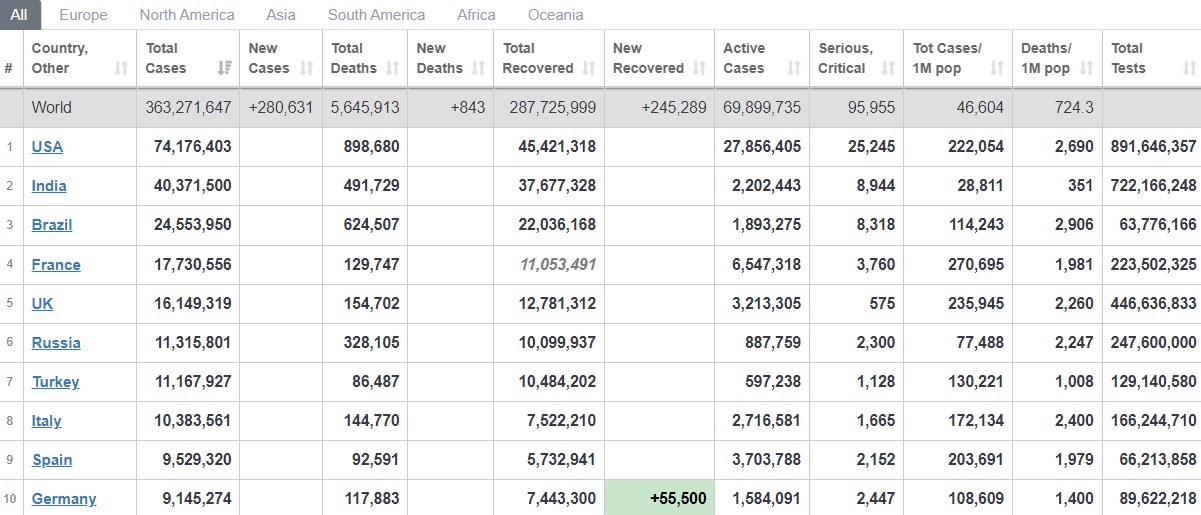
Task: Show the Oceania tab
Action: 555,15
